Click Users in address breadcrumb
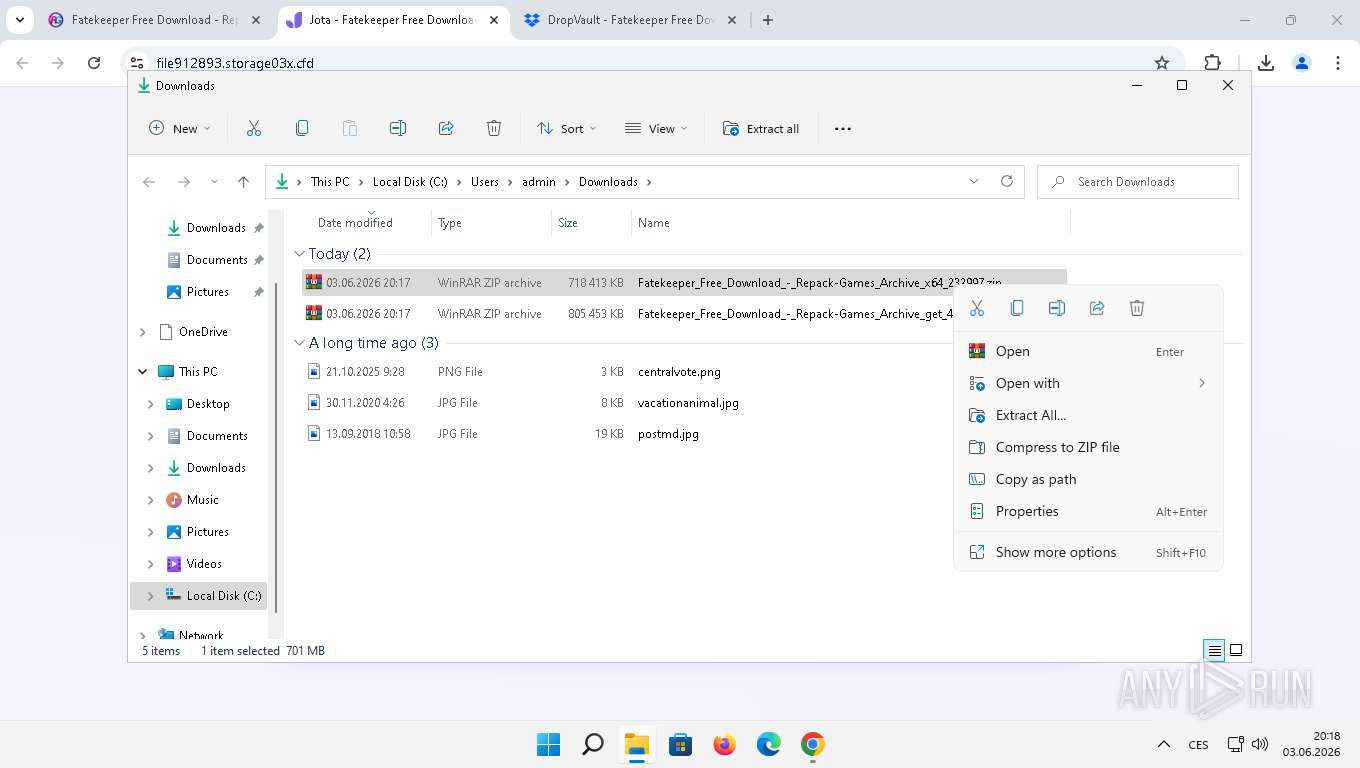 pos(485,182)
